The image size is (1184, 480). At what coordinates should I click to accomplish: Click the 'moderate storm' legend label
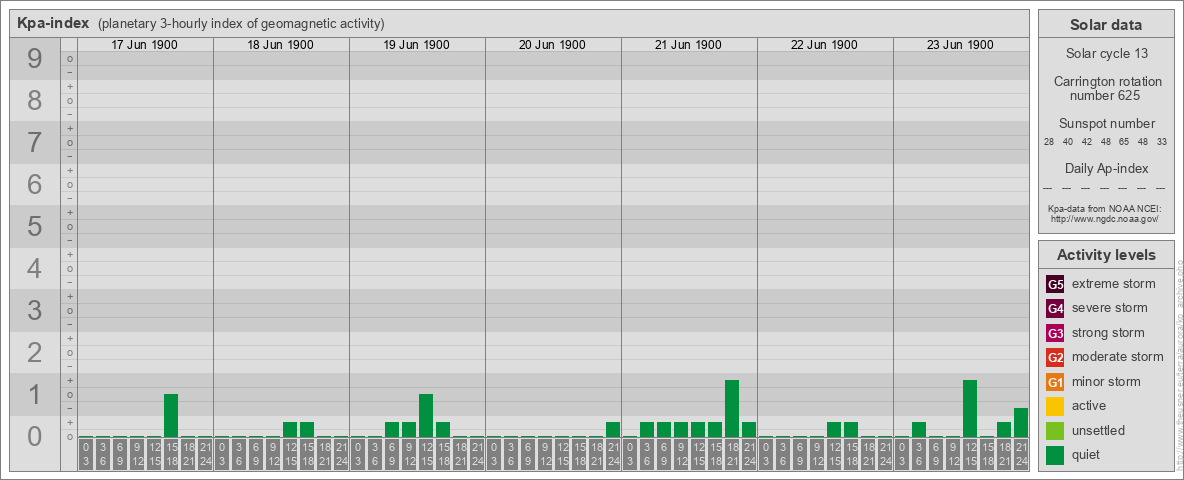coord(1118,357)
